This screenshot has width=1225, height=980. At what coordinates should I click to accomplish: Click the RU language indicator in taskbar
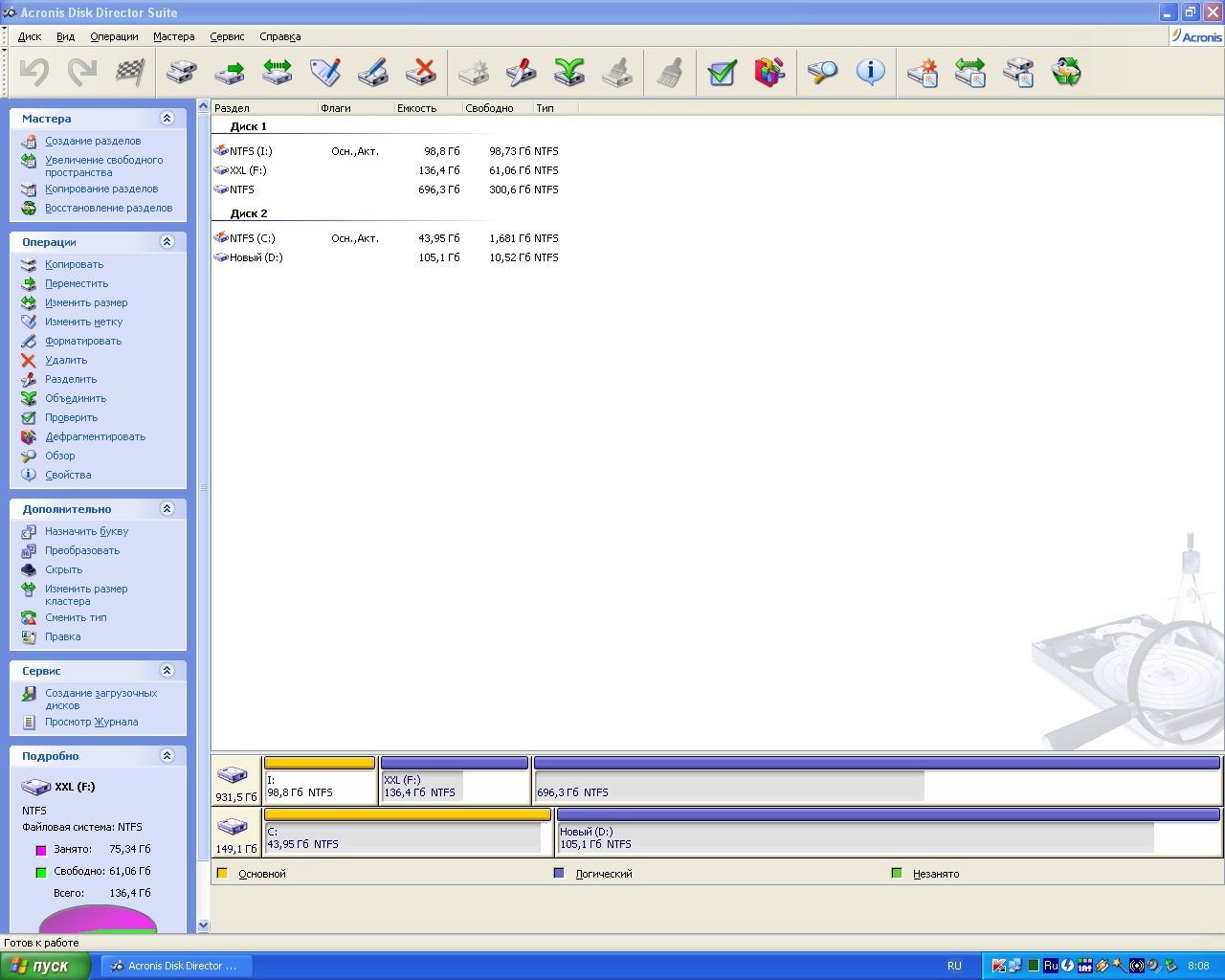(x=954, y=966)
